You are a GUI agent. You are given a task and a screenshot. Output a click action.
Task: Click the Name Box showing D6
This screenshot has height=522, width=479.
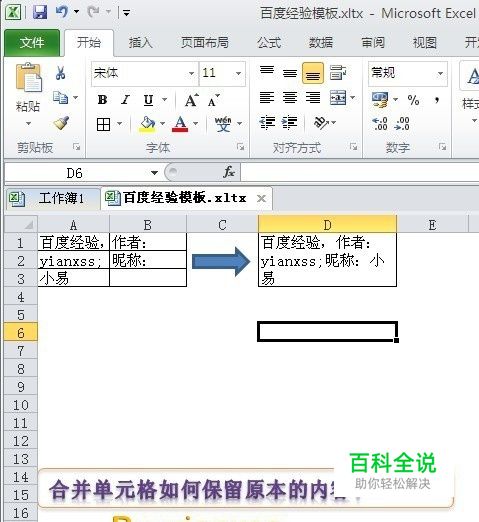[75, 173]
